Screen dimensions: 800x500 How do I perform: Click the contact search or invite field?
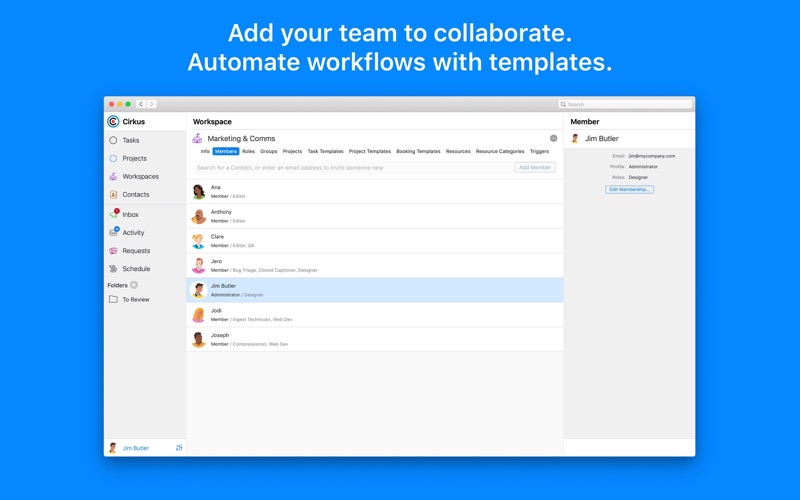pyautogui.click(x=353, y=167)
